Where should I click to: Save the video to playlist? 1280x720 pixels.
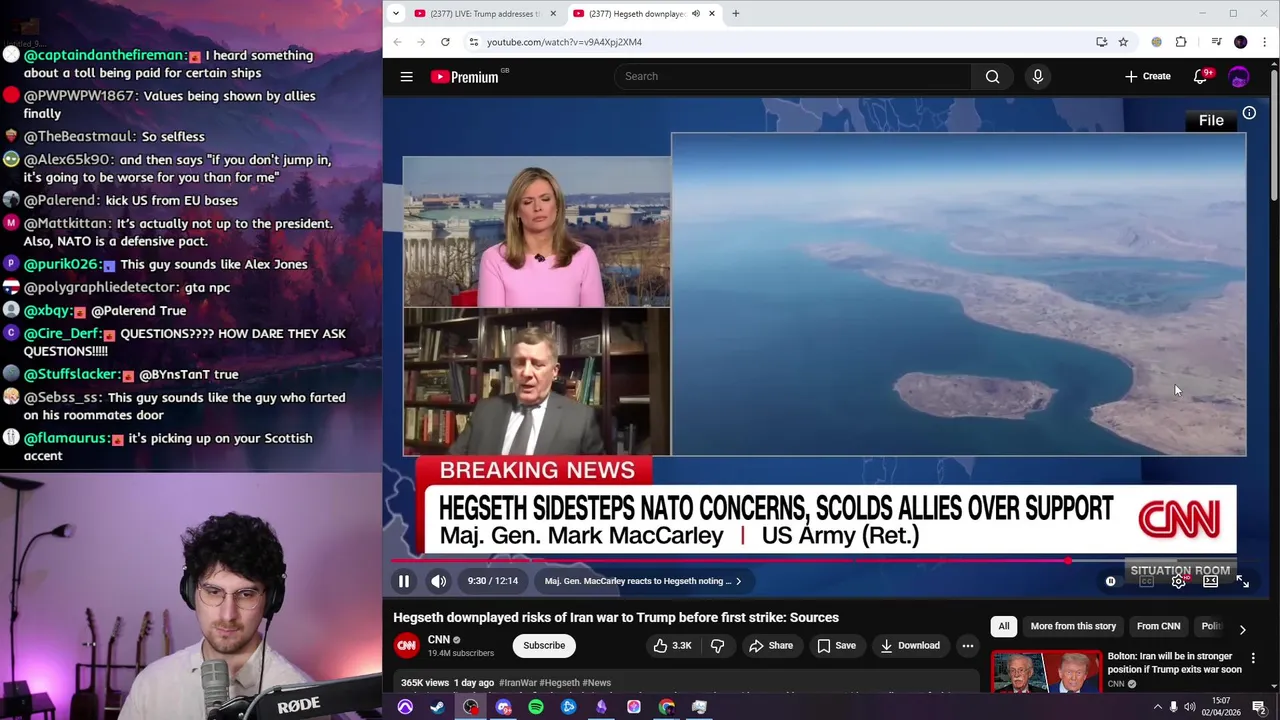point(836,646)
